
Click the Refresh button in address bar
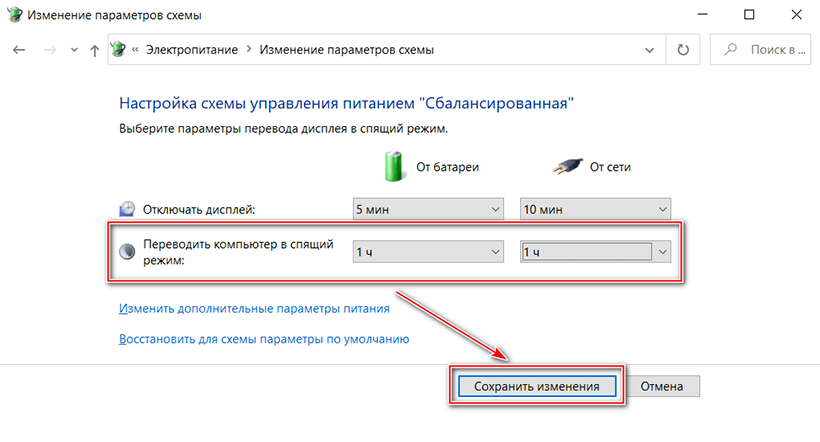684,49
